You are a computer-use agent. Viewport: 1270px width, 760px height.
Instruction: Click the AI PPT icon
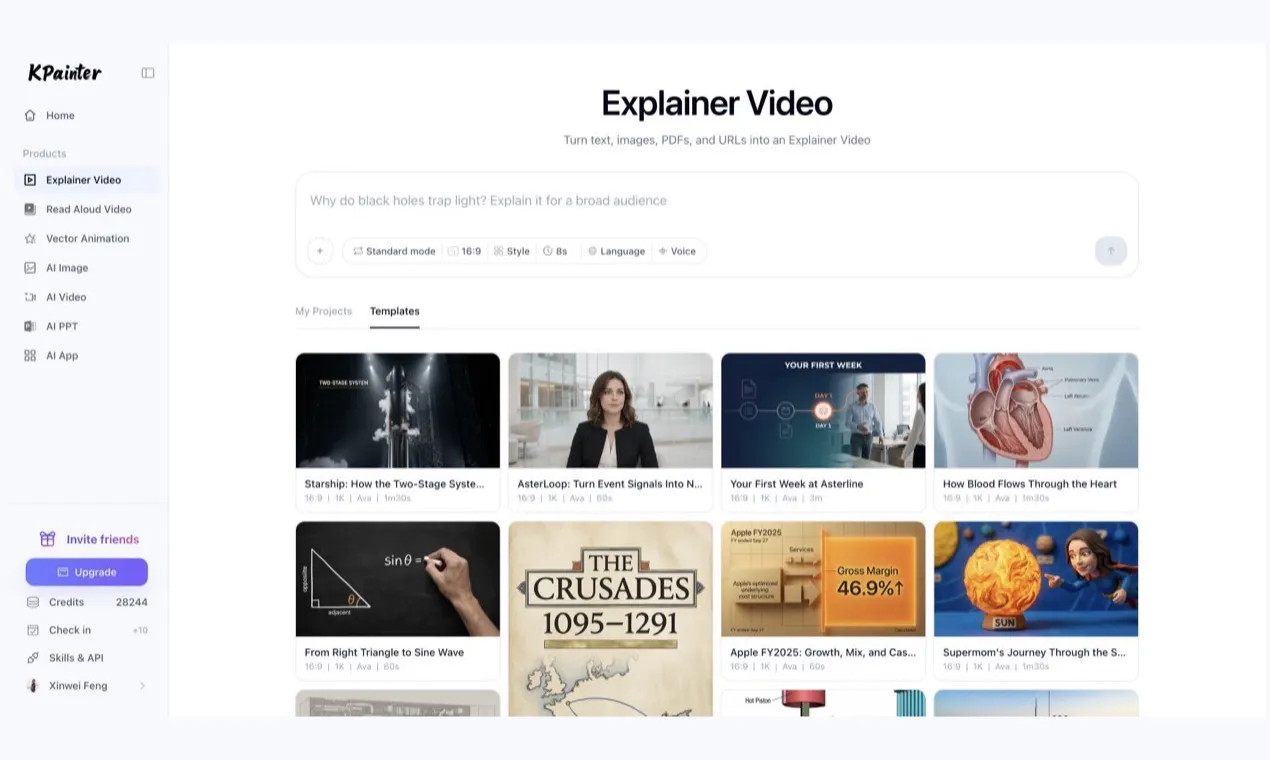(30, 326)
